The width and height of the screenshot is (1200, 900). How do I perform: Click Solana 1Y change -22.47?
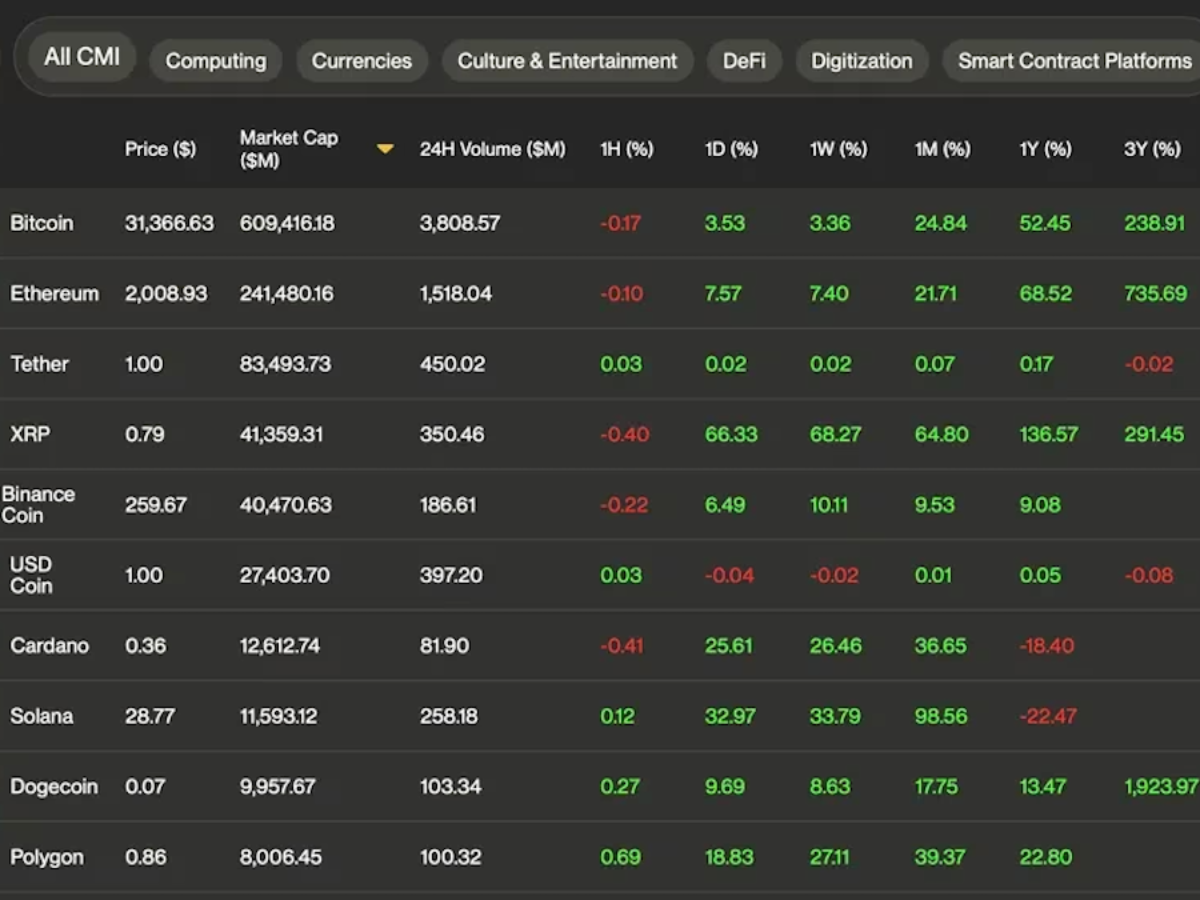1048,716
